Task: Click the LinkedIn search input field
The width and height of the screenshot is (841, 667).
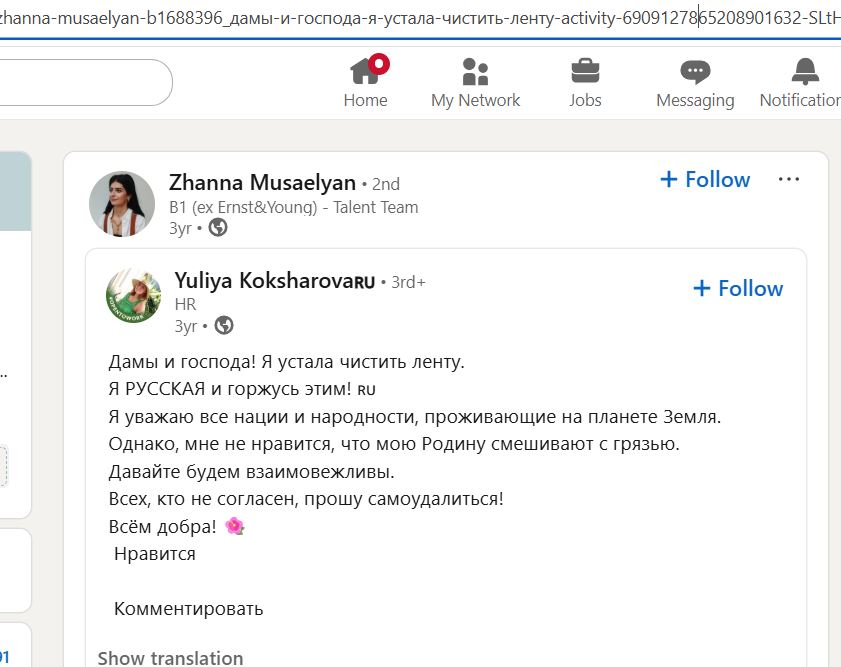Action: click(x=85, y=84)
